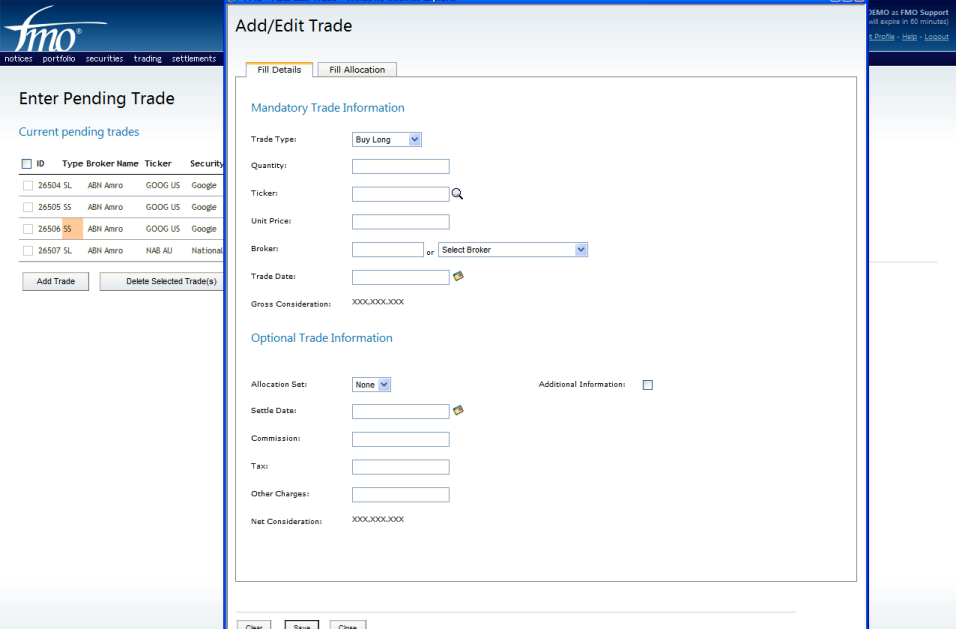
Task: Switch to the Fill Allocation tab
Action: click(x=357, y=70)
